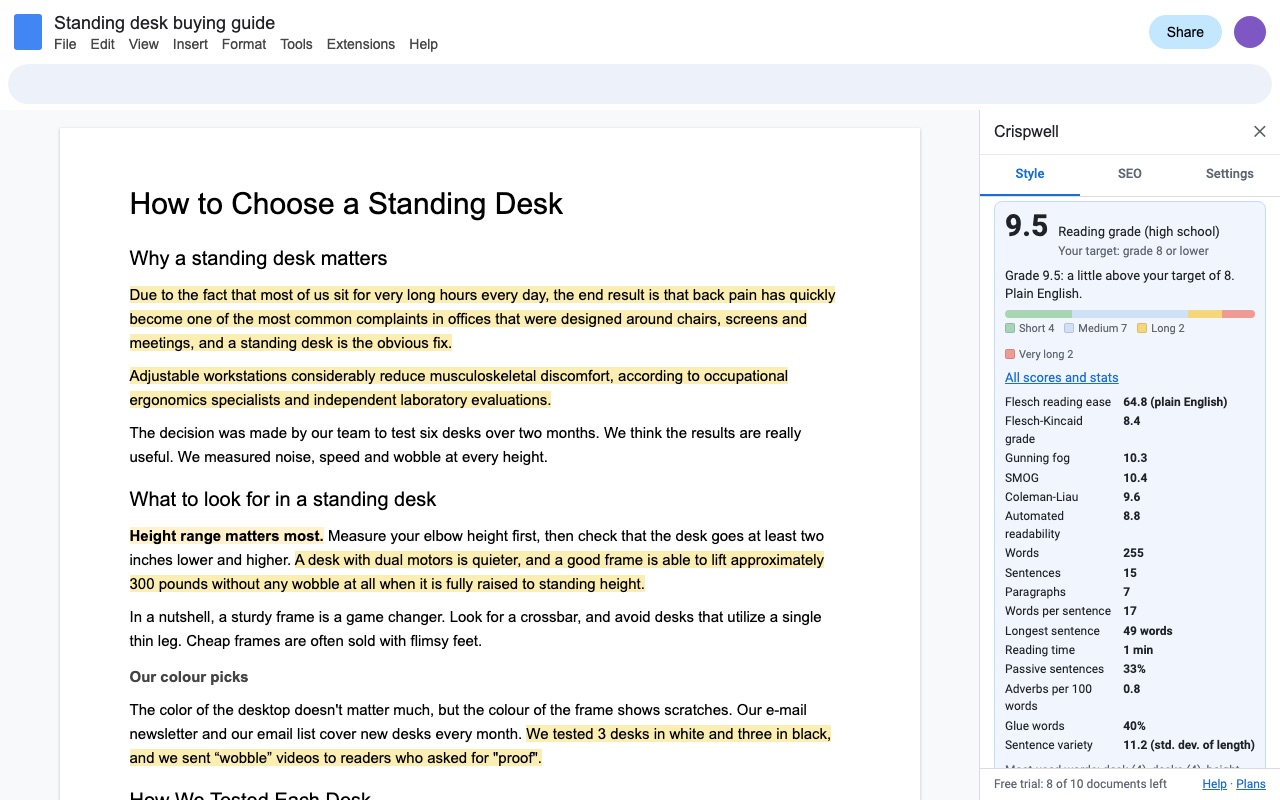This screenshot has height=800, width=1280.
Task: Close the Crispwell sidebar panel
Action: [1259, 132]
